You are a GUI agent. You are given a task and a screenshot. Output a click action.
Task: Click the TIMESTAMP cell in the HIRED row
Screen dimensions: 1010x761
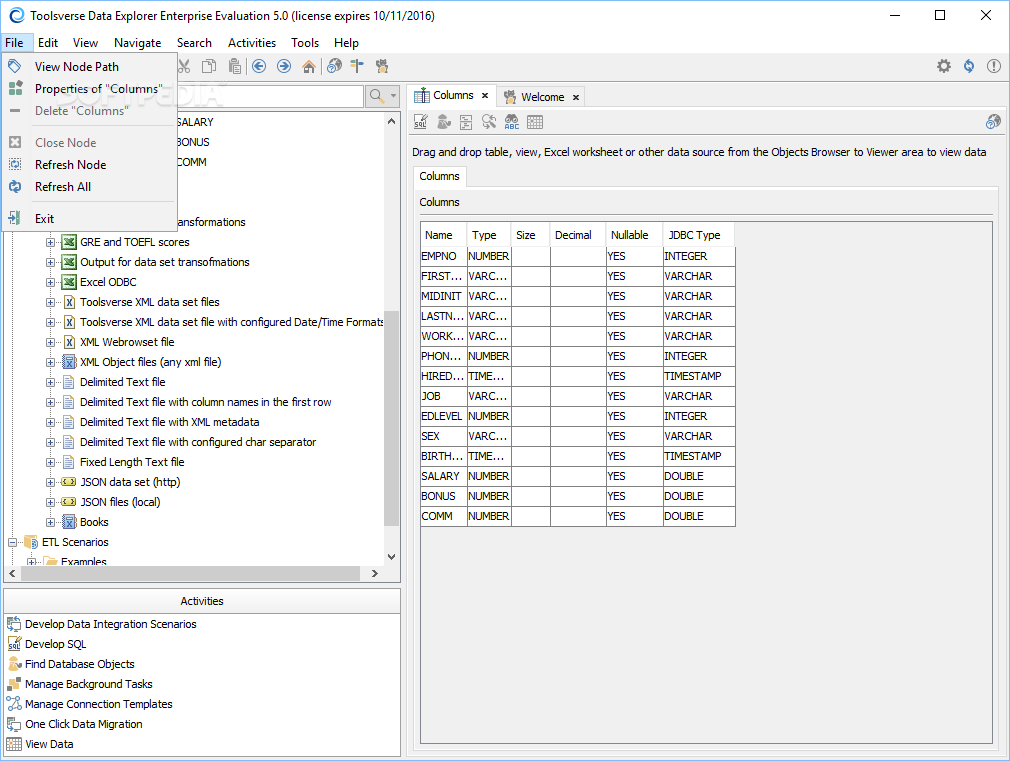(699, 376)
